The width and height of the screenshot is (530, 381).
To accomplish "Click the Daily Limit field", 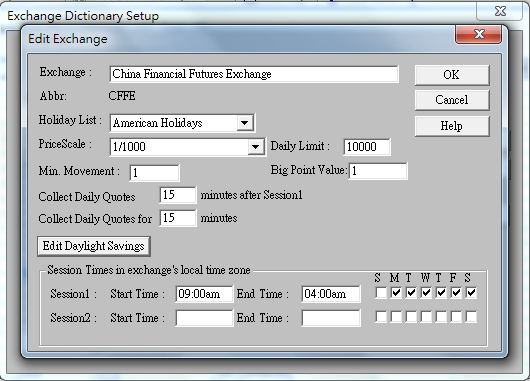I will coord(367,147).
